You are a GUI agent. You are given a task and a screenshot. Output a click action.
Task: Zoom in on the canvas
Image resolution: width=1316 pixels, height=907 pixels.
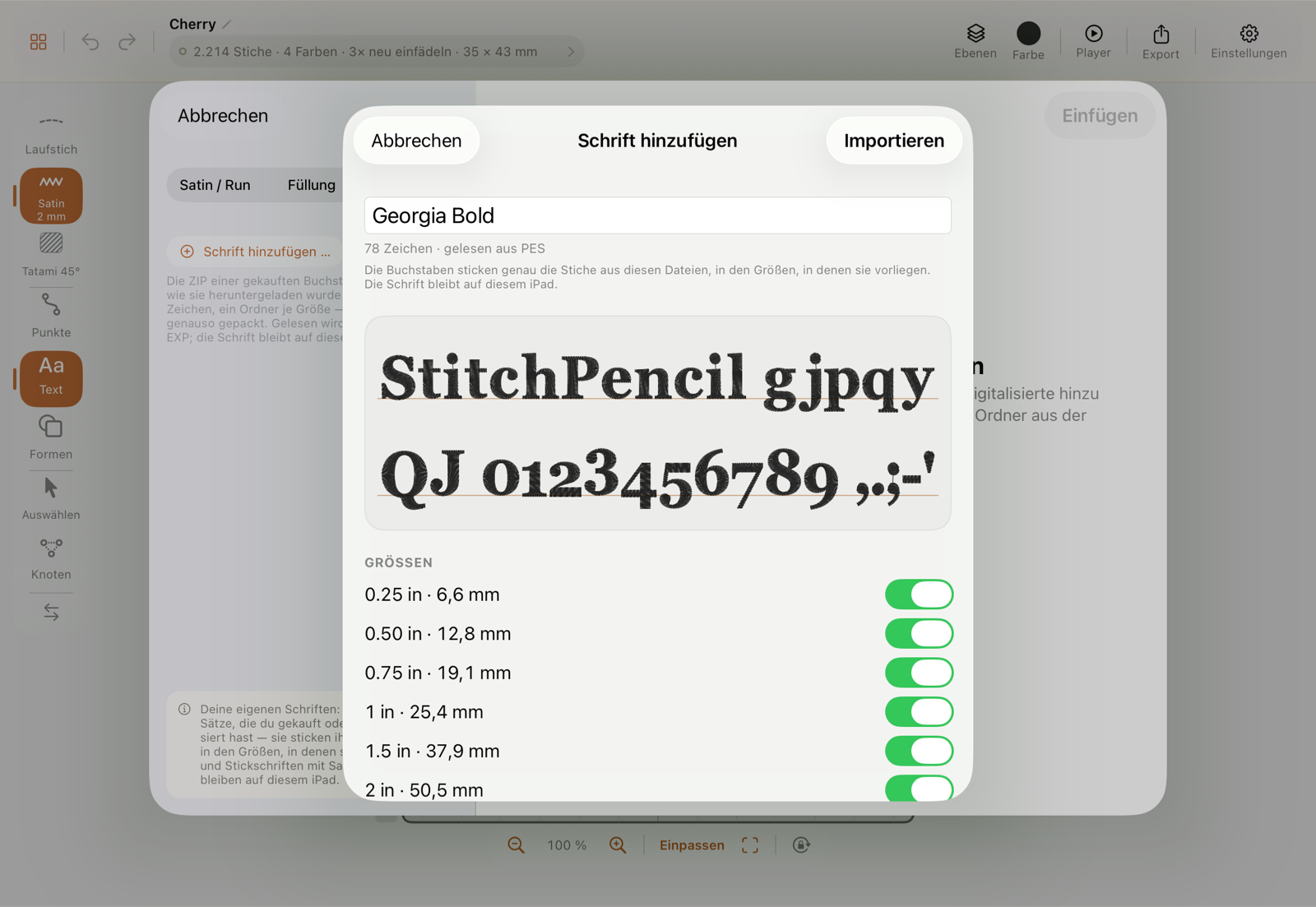click(x=618, y=845)
